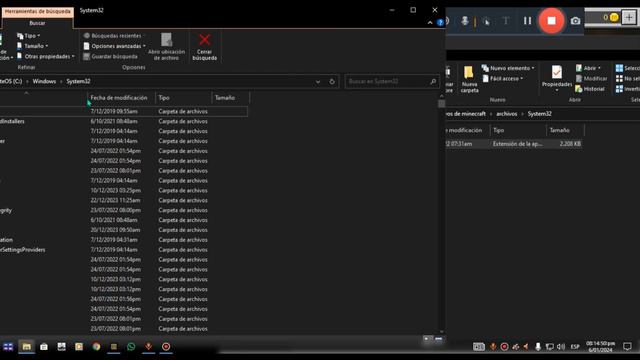Viewport: 640px width, 360px height.
Task: Select the Herramientas de búsqueda tab
Action: 38,11
